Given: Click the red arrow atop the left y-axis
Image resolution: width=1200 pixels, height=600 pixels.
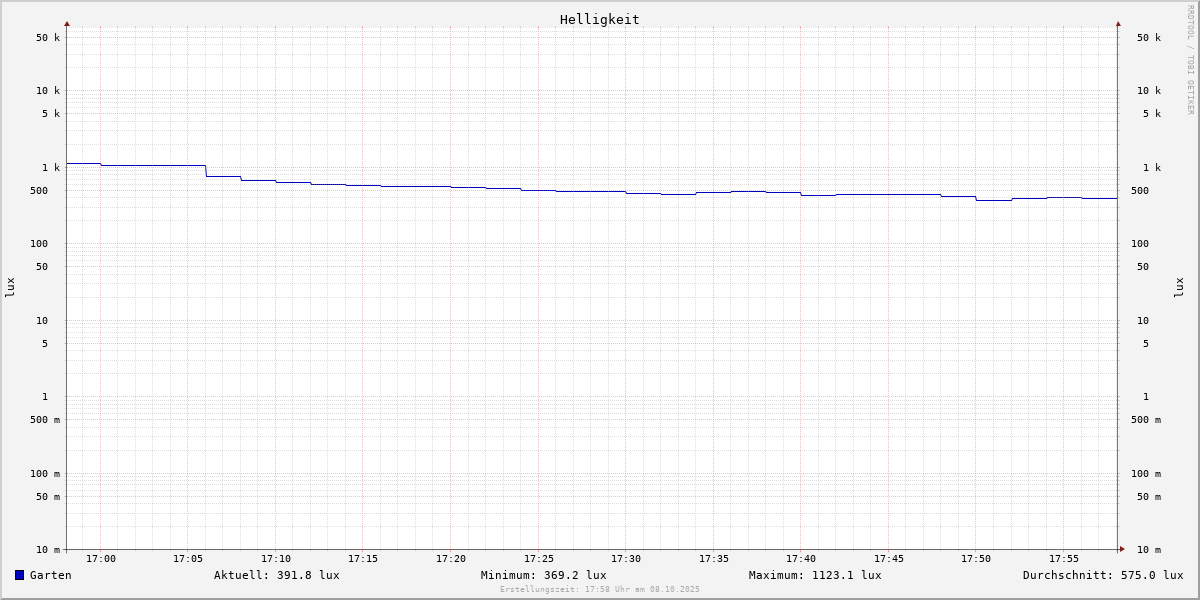Looking at the screenshot, I should click(x=67, y=23).
